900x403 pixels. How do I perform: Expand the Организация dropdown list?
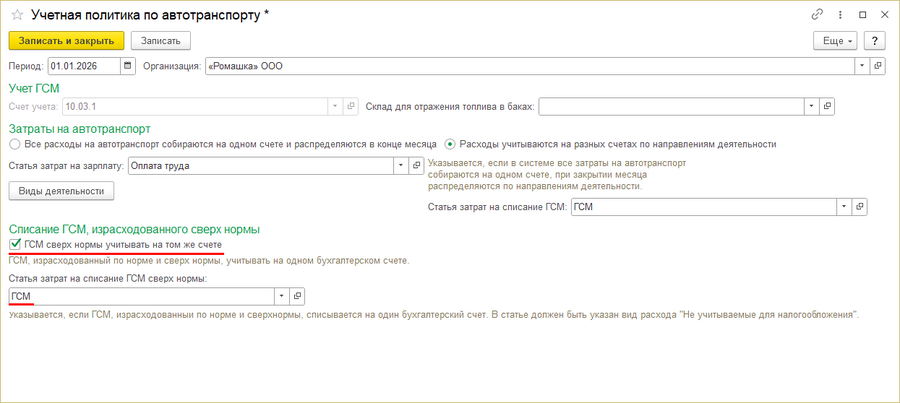point(863,66)
